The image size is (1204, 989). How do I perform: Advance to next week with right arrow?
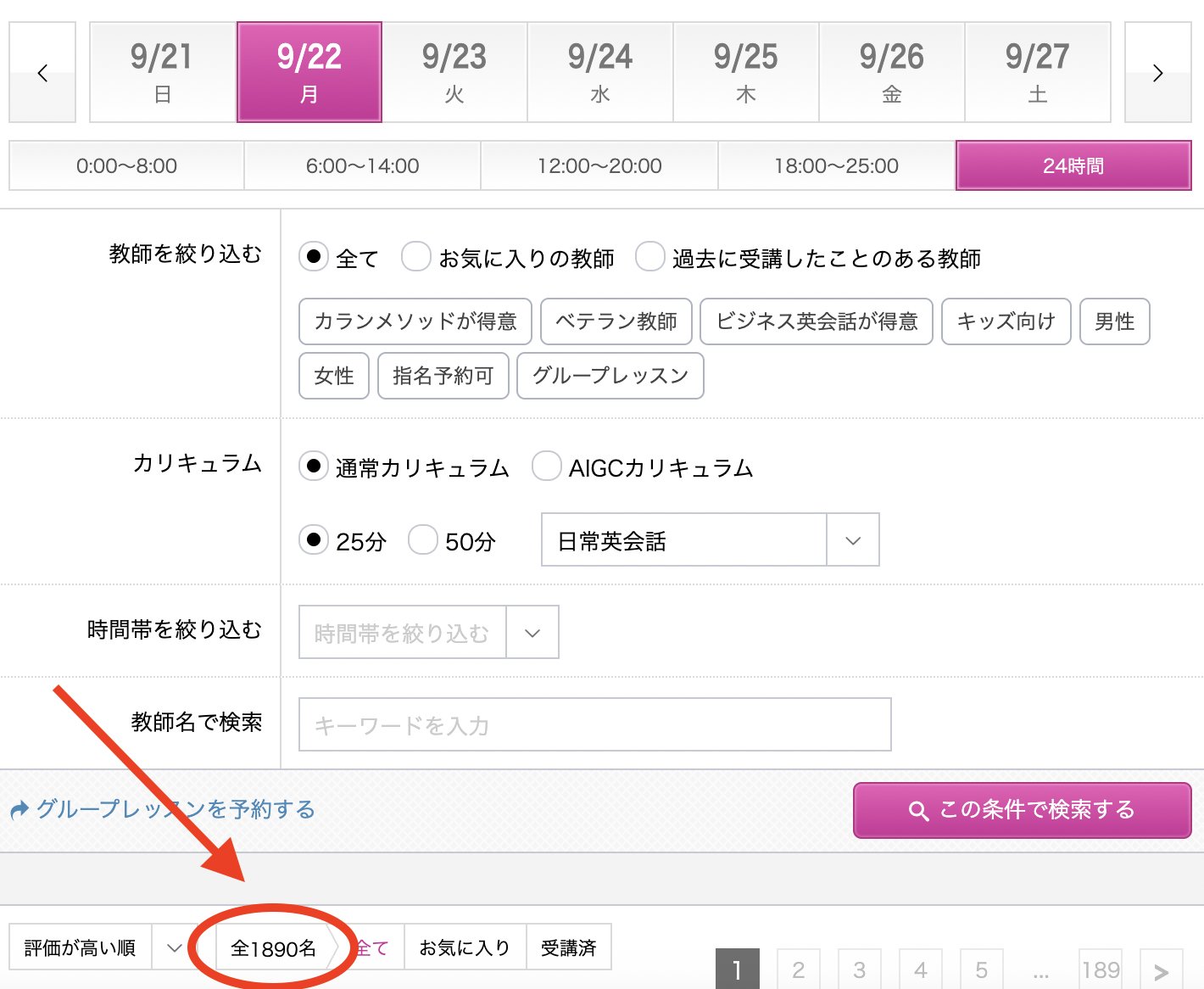pos(1157,73)
